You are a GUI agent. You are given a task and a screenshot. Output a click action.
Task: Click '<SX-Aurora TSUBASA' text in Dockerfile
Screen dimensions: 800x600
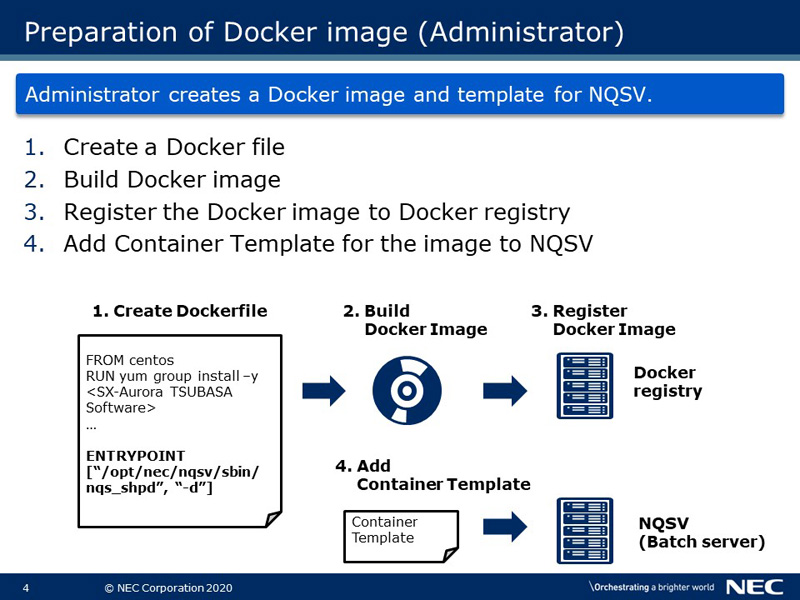[x=159, y=392]
